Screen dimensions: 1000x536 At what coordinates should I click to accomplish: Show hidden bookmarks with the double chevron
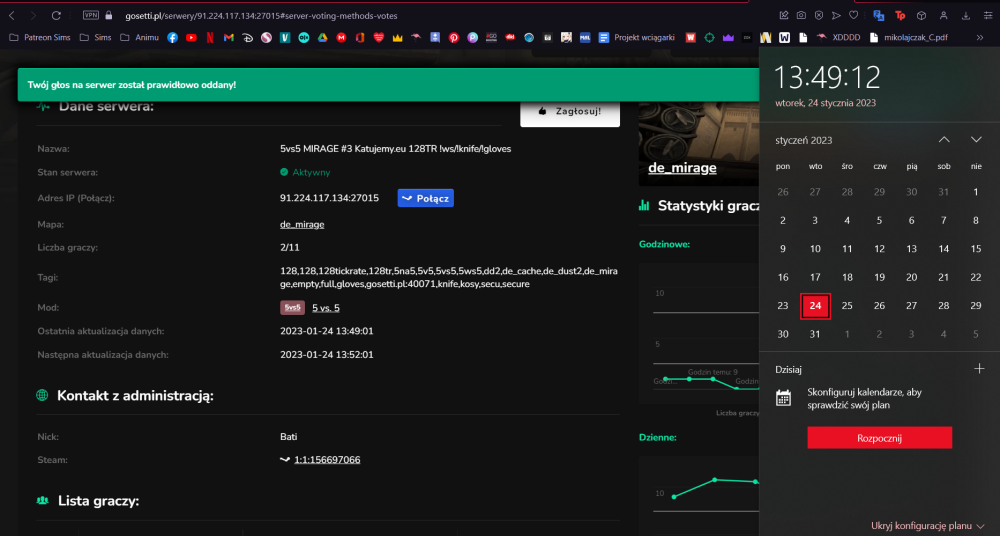click(x=980, y=38)
